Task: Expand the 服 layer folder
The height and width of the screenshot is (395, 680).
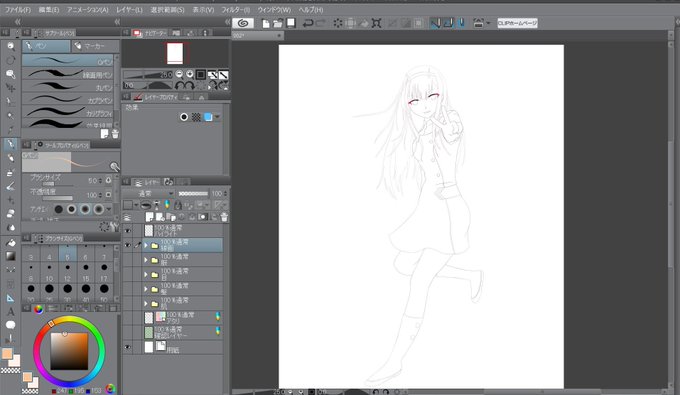Action: click(146, 260)
